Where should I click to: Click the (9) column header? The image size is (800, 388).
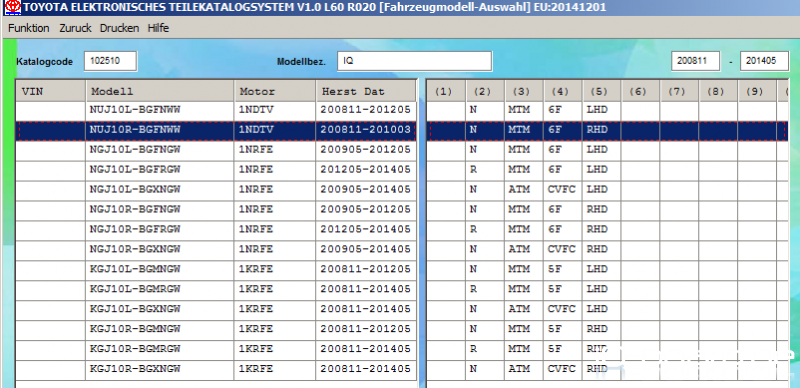[x=757, y=91]
